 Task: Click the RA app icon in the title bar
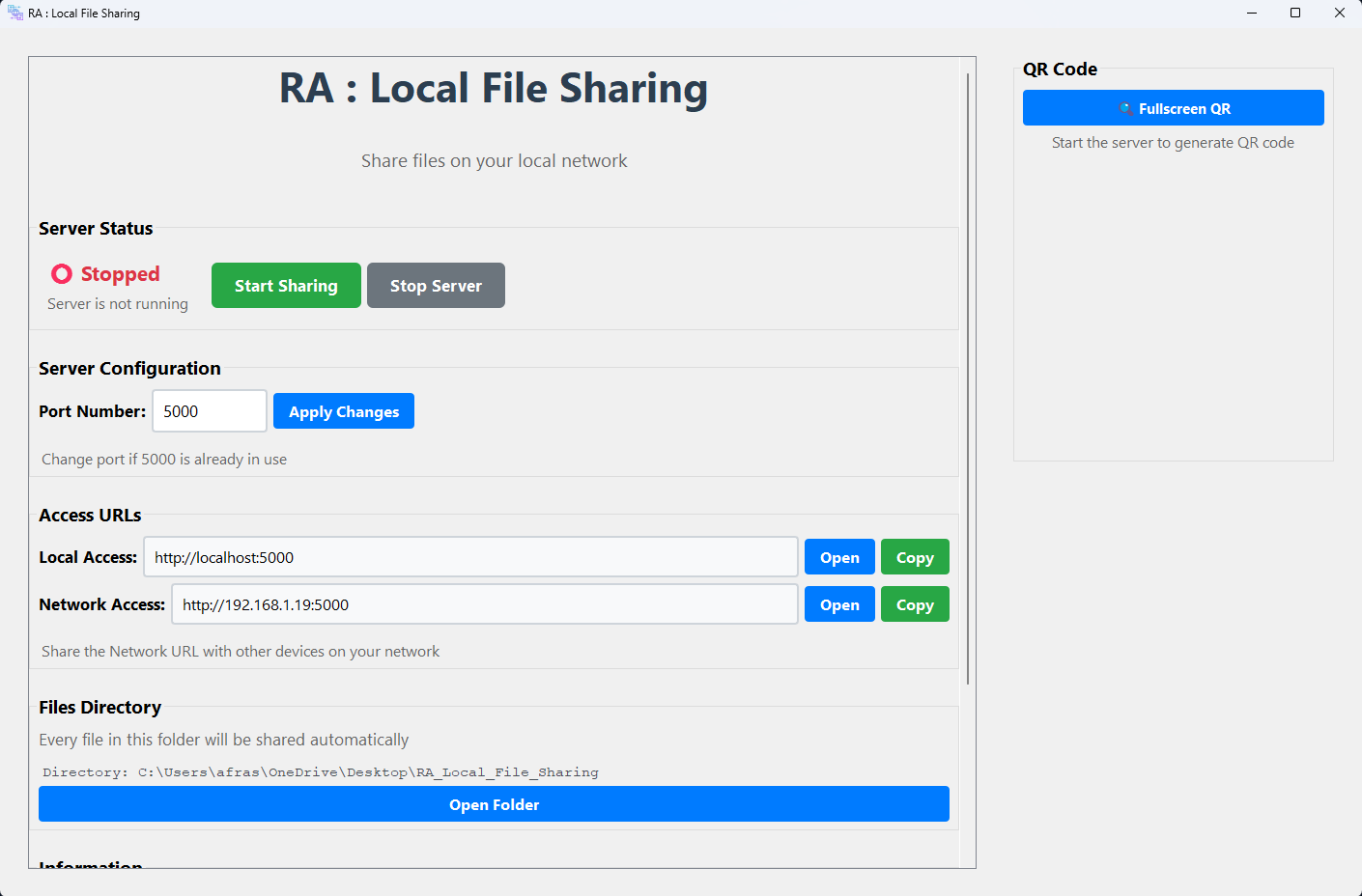14,13
